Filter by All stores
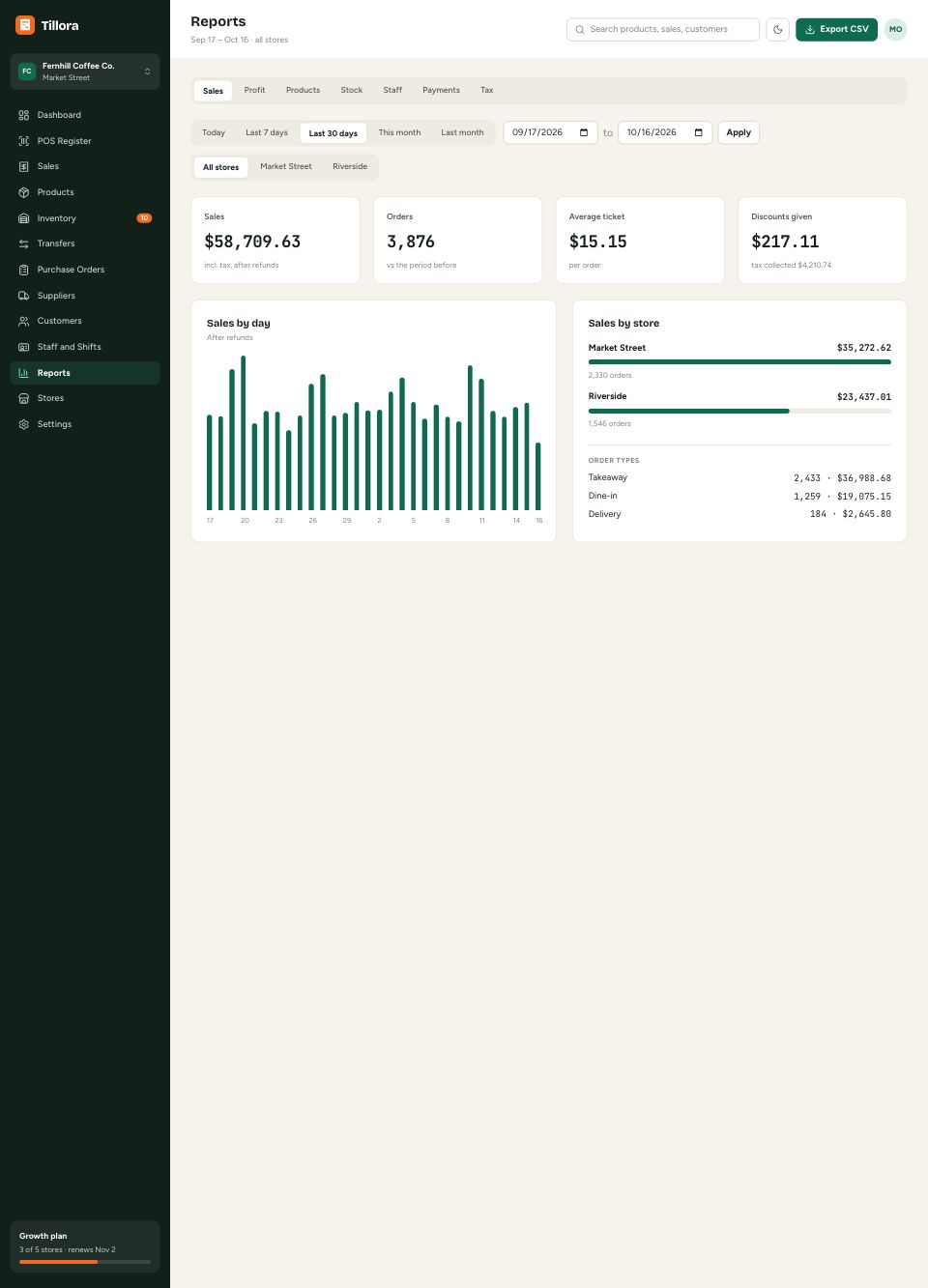Screen dimensions: 928x1288 click(220, 167)
